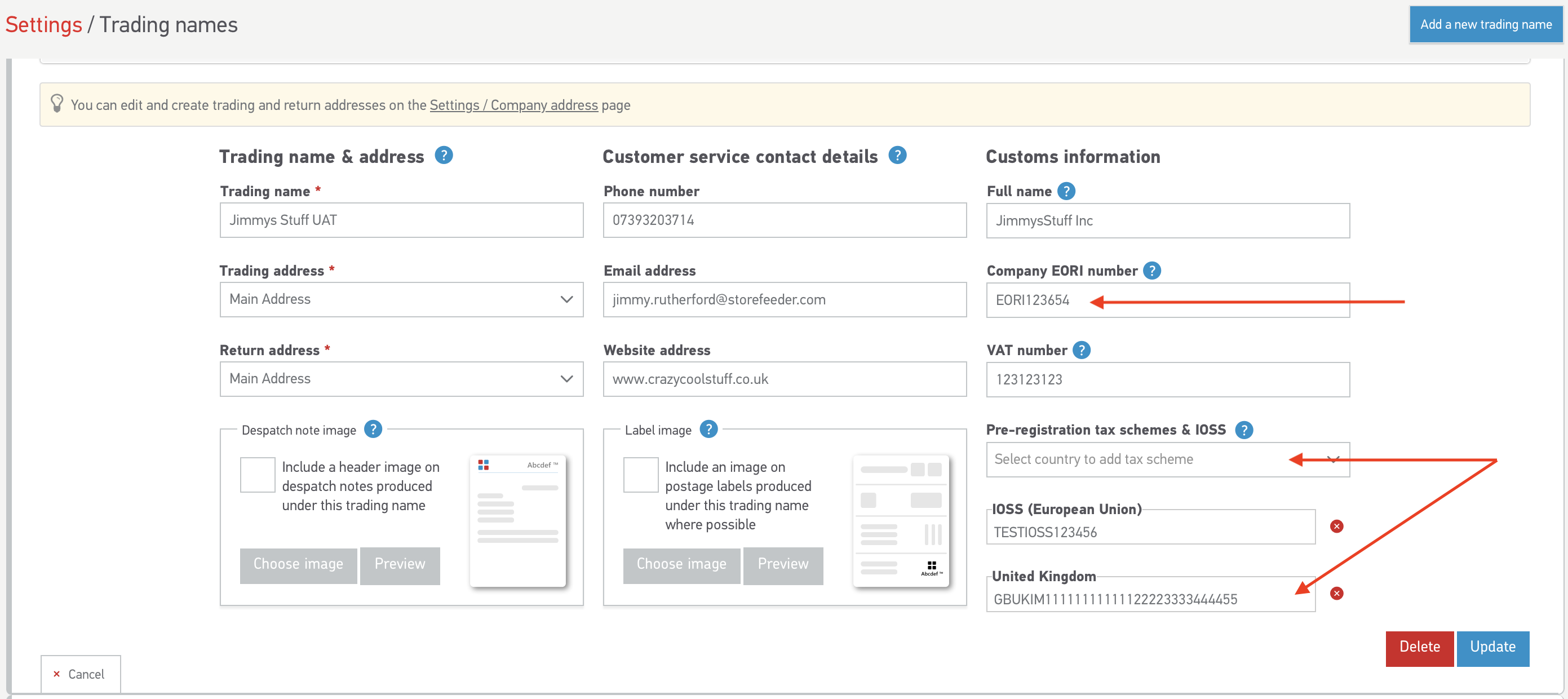Click the VAT number help icon
Viewport: 1568px width, 699px height.
click(1081, 350)
